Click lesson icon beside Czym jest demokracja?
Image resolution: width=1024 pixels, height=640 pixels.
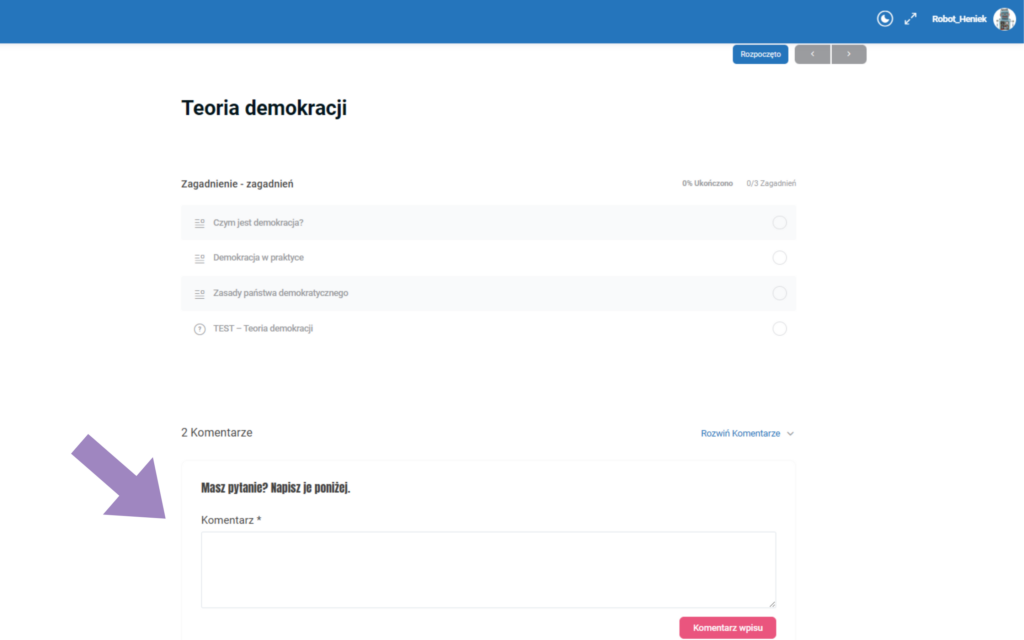(x=199, y=223)
